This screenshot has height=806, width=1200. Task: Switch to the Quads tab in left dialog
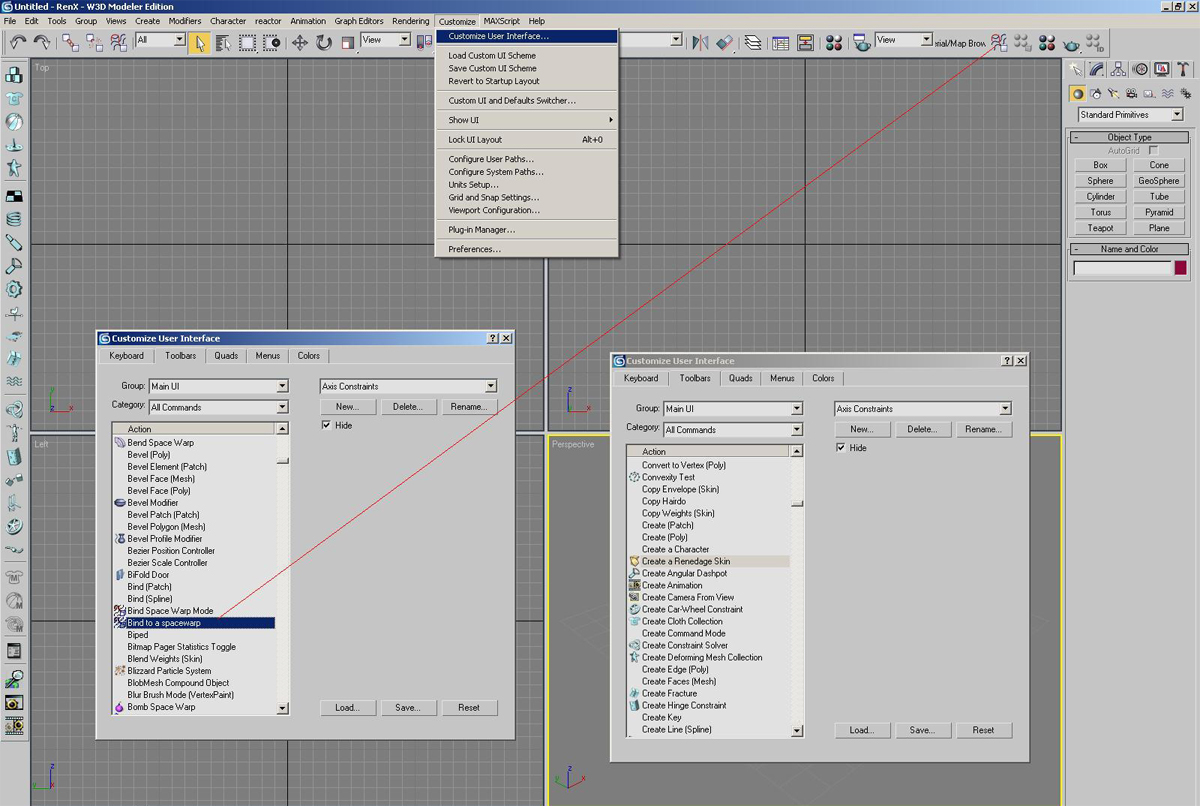point(226,355)
